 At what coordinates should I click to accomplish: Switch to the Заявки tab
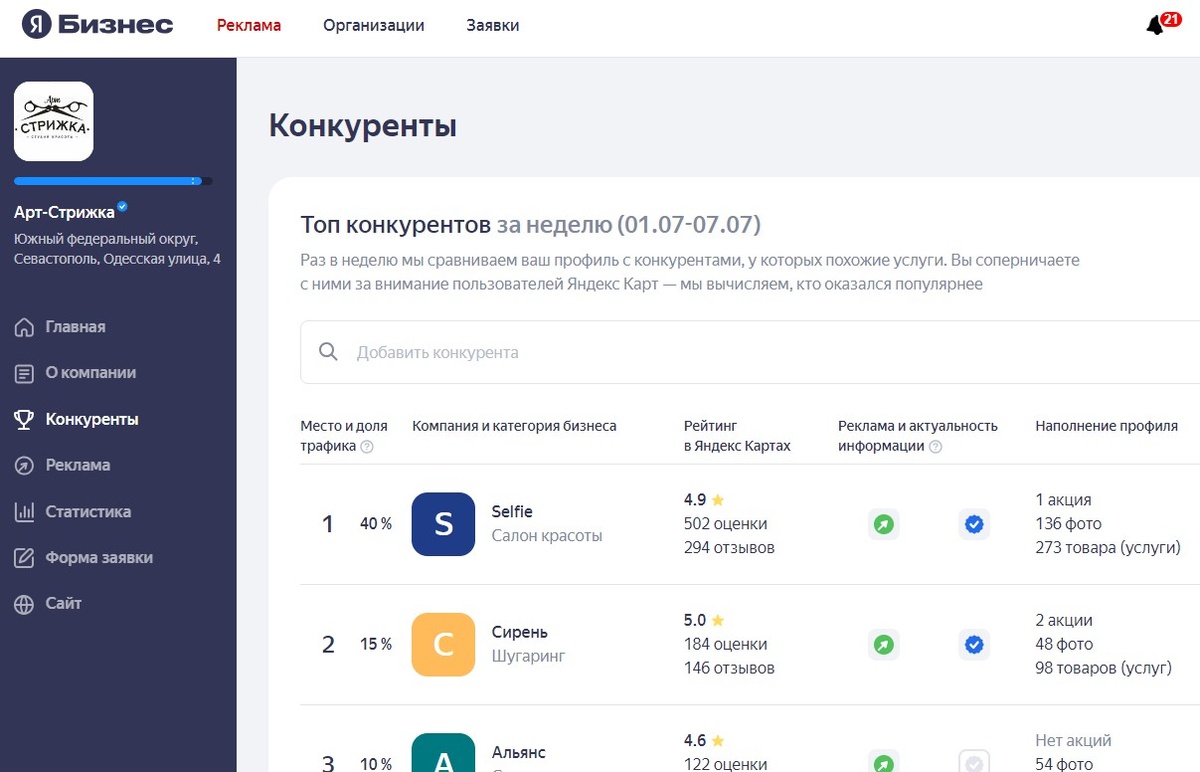[x=492, y=26]
